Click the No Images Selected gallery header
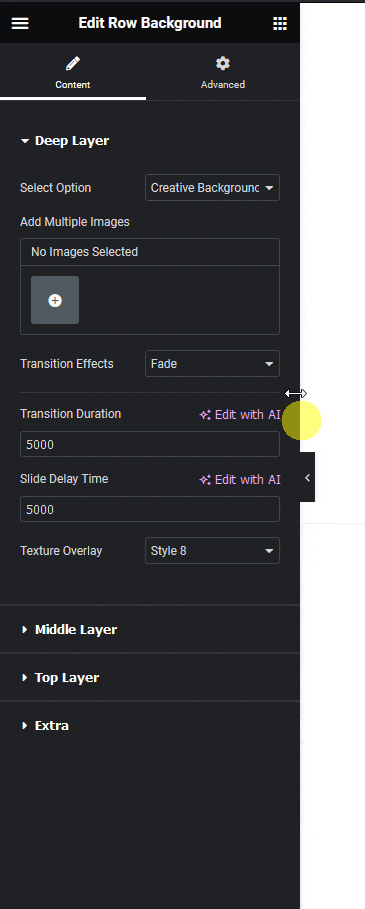Screen dimensions: 365x909 click(149, 252)
